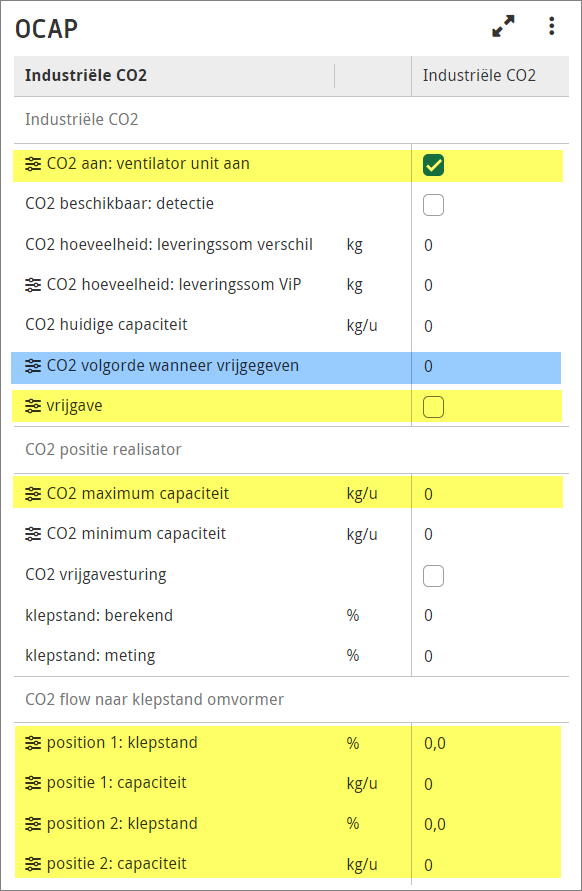Click settings icon next to vrijgave
The image size is (582, 891).
33,406
